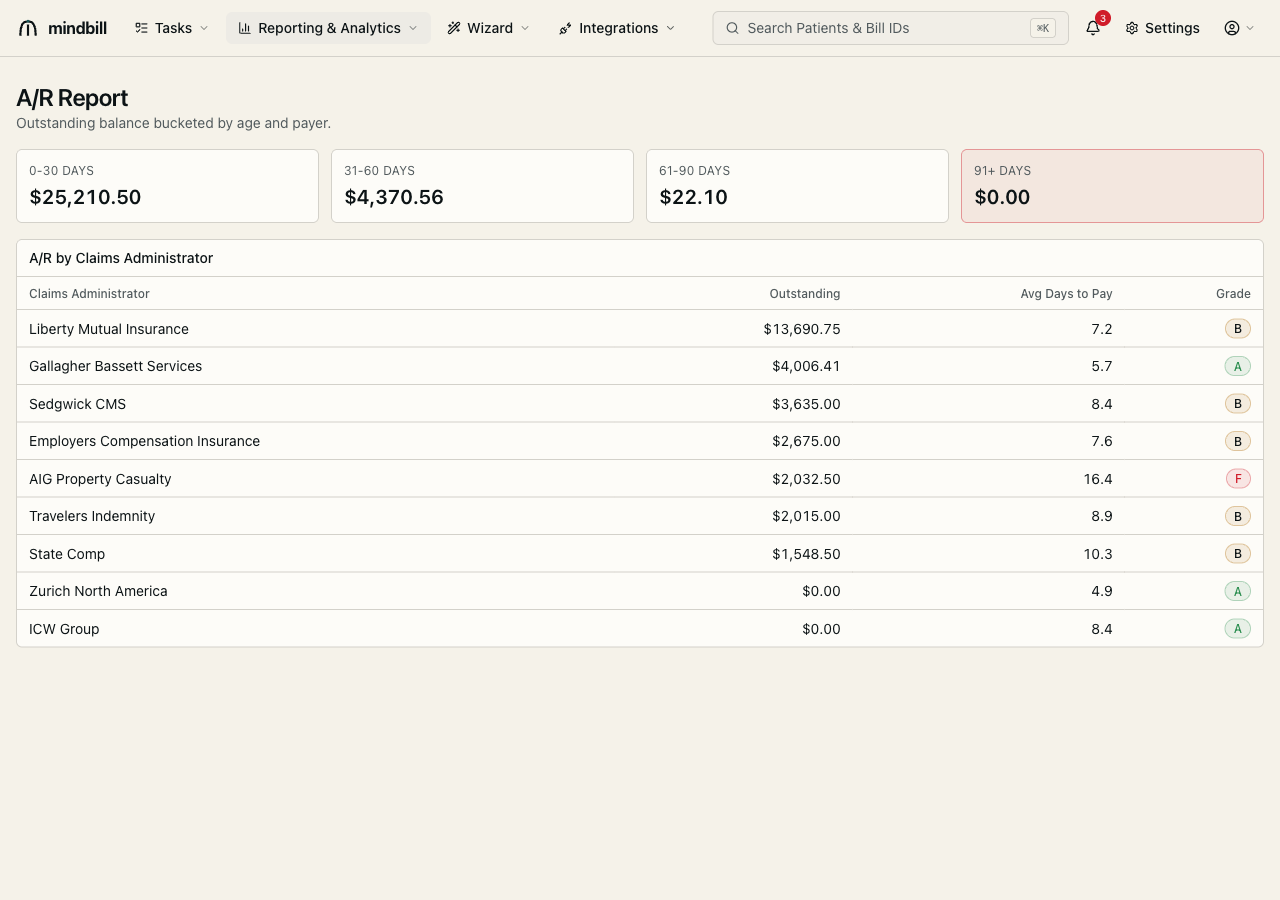
Task: Click grade B badge for Liberty Mutual Insurance
Action: 1238,329
